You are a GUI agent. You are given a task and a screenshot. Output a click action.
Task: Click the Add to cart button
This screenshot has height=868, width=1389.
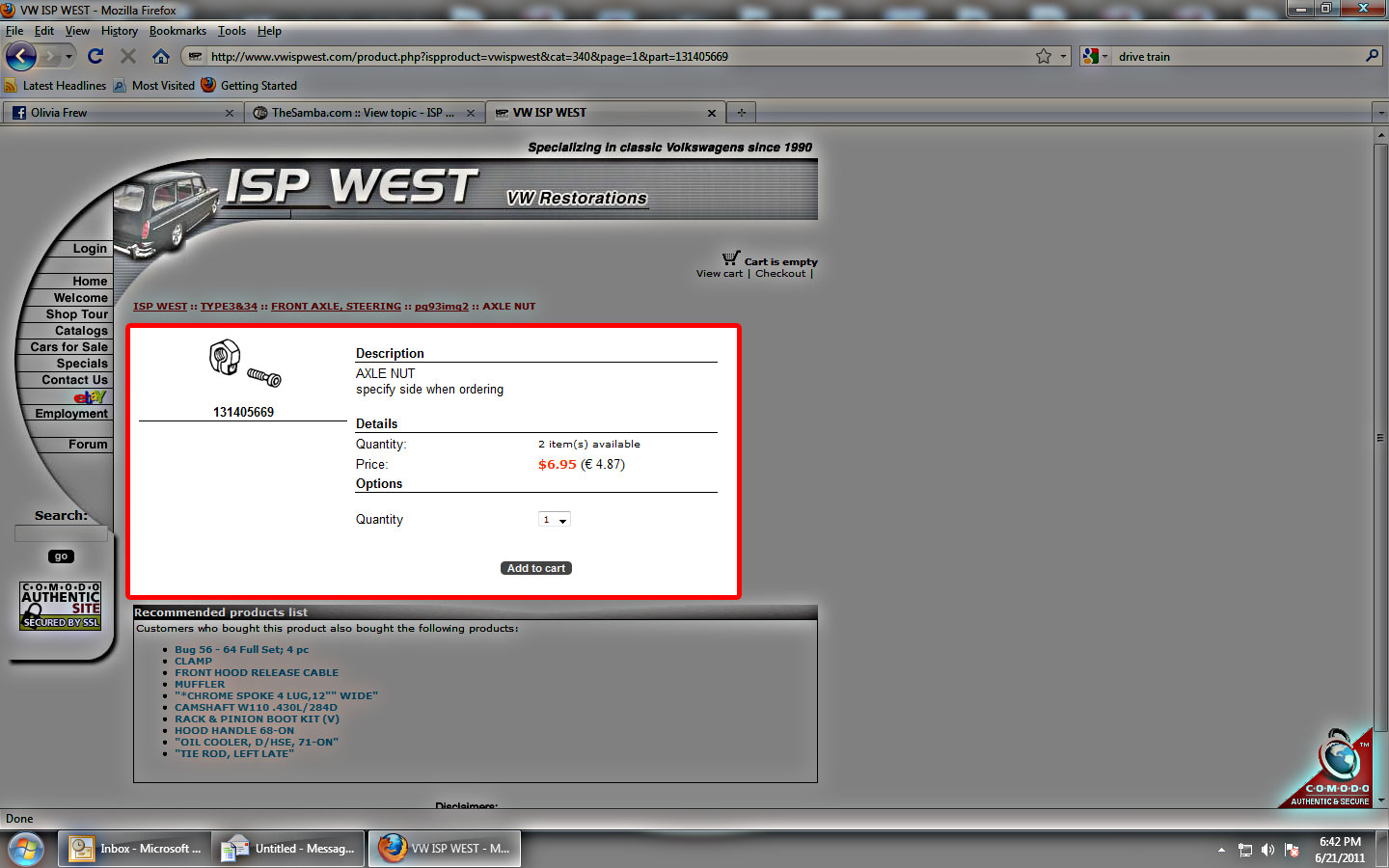coord(536,568)
